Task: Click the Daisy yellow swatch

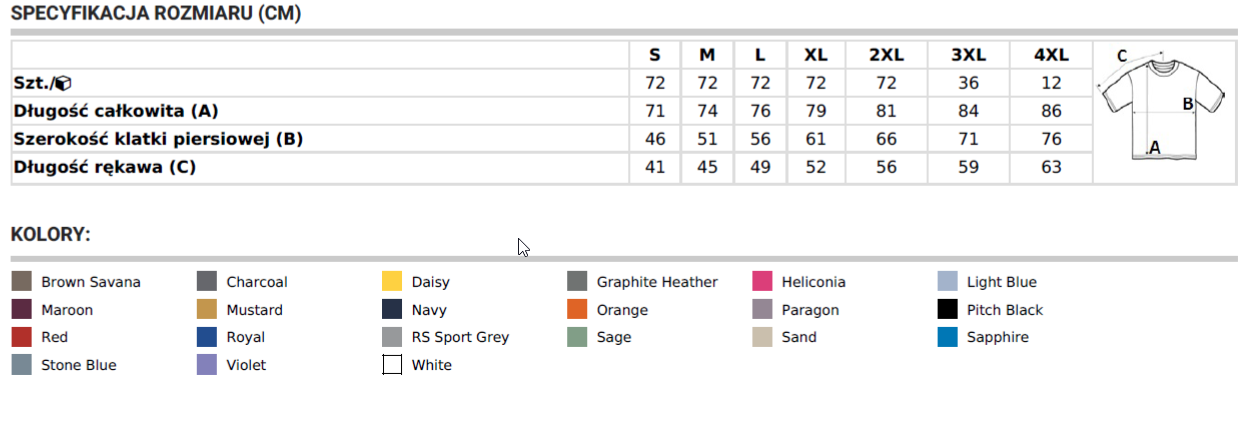Action: coord(392,282)
